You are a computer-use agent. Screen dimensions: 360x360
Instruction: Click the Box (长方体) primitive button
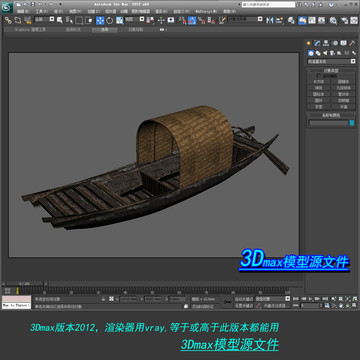point(319,82)
